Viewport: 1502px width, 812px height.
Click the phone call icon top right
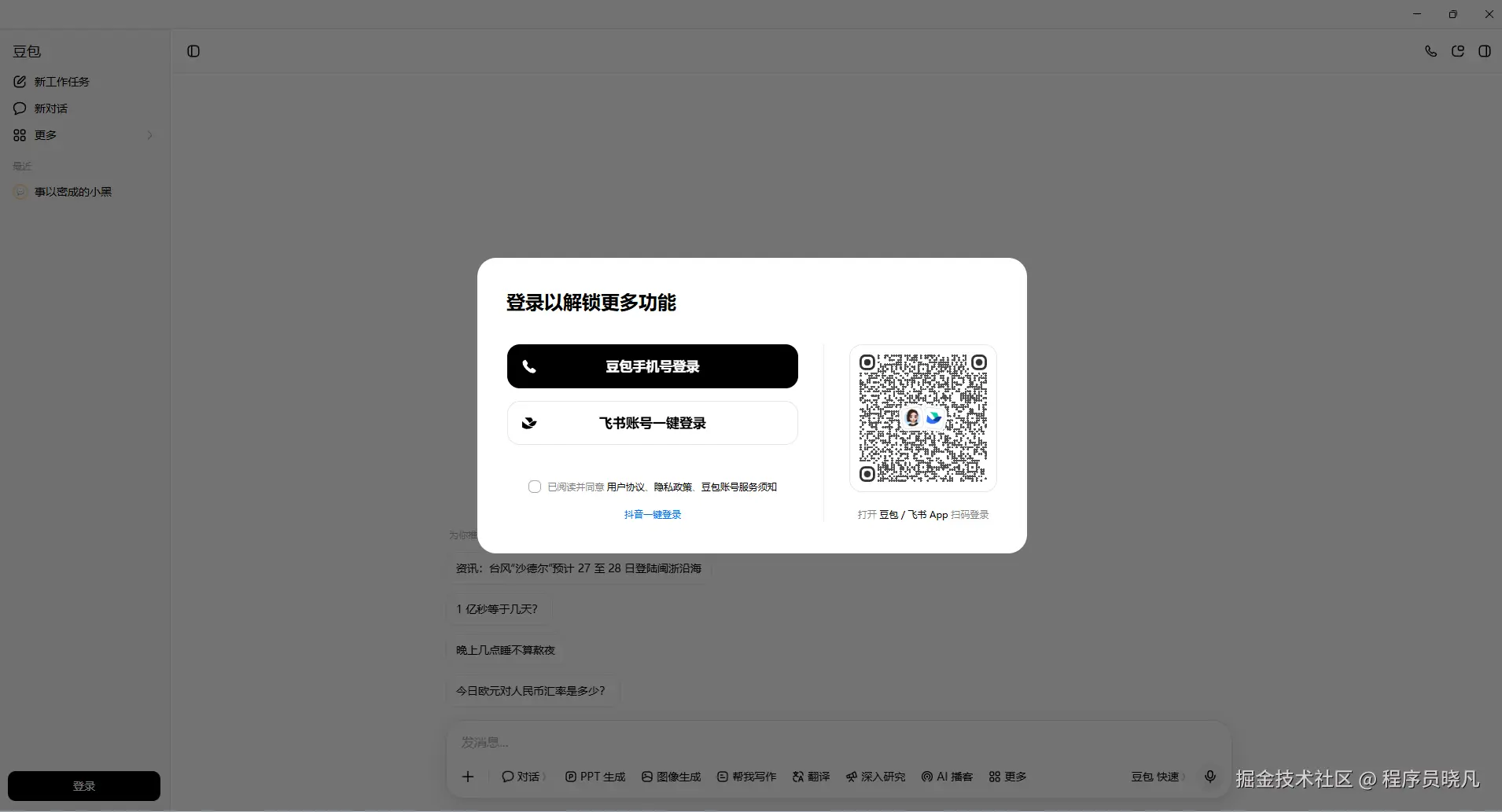(x=1431, y=51)
